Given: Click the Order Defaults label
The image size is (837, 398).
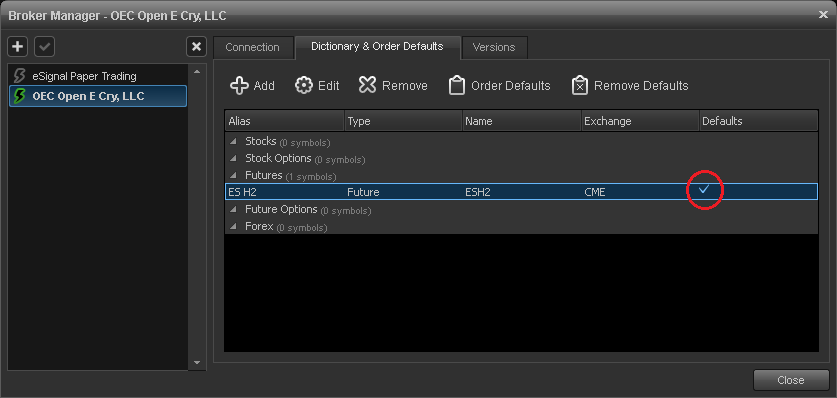Looking at the screenshot, I should (511, 86).
